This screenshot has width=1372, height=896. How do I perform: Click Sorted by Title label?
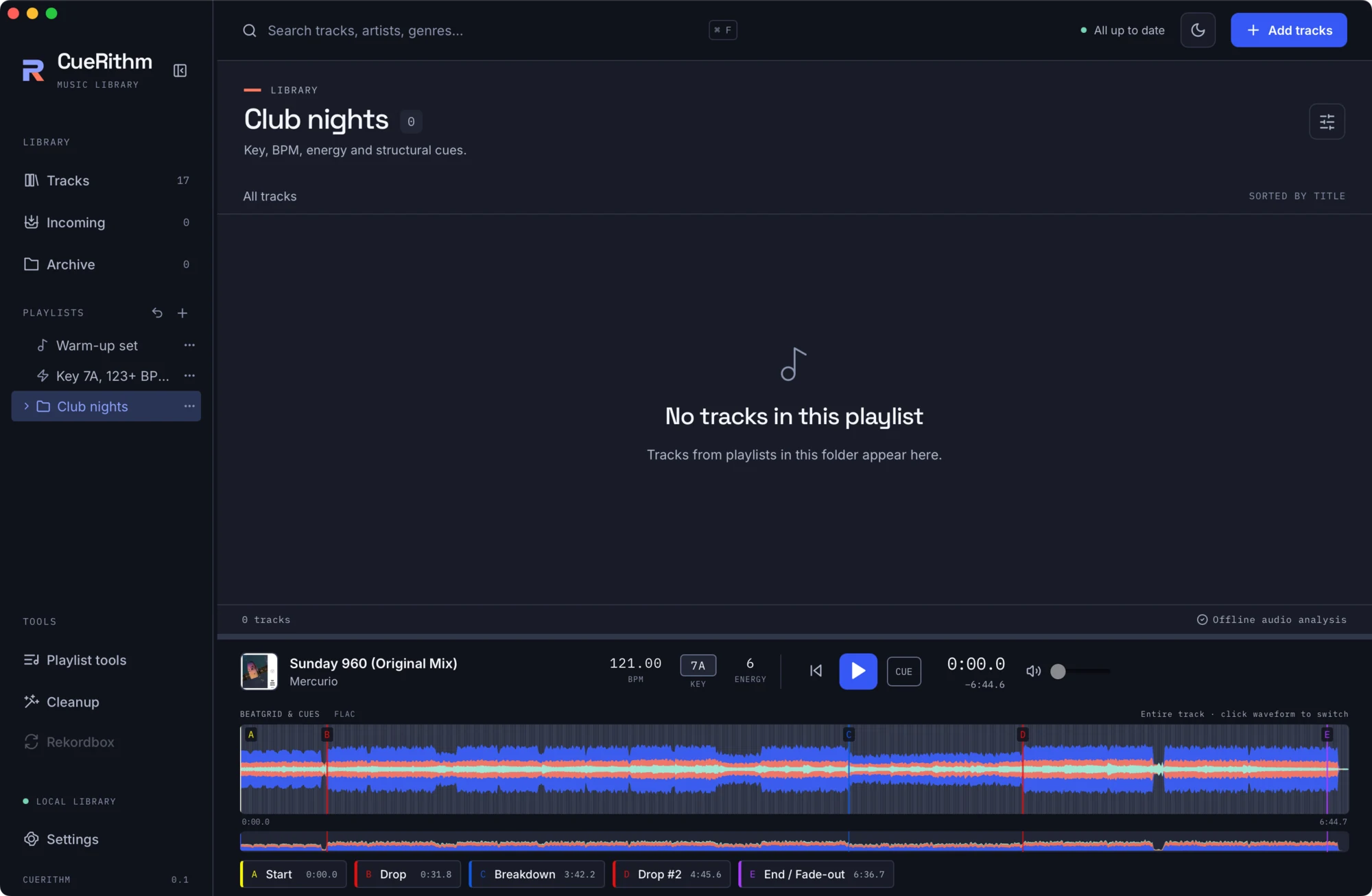point(1297,196)
